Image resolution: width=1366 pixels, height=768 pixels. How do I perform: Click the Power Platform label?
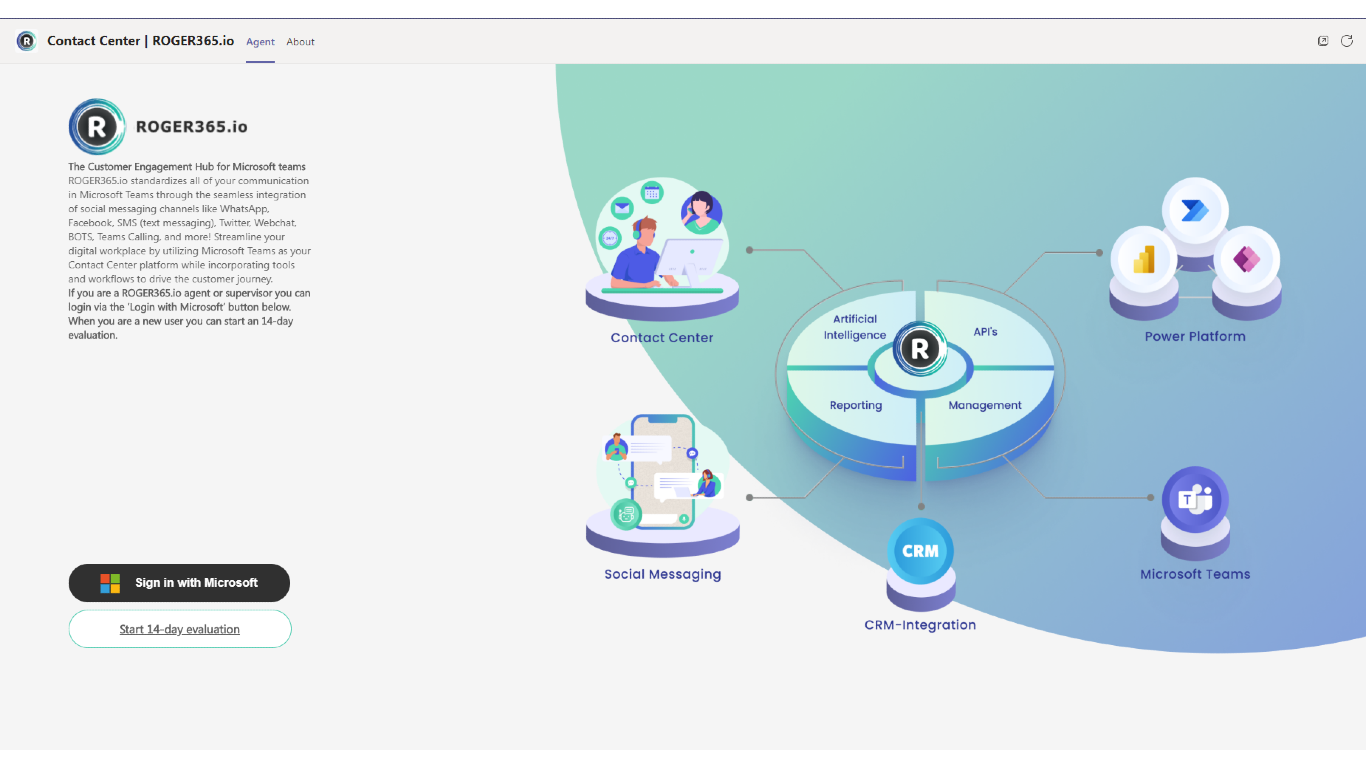[x=1195, y=336]
